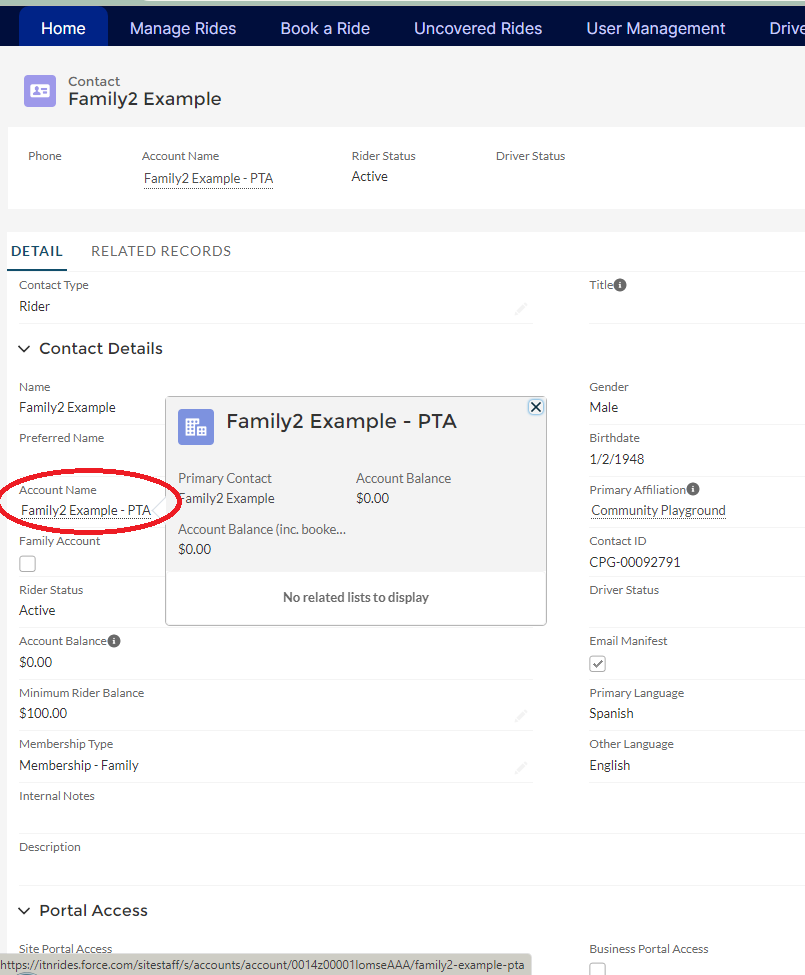Click the account building icon in popup
This screenshot has width=805, height=975.
coord(196,427)
